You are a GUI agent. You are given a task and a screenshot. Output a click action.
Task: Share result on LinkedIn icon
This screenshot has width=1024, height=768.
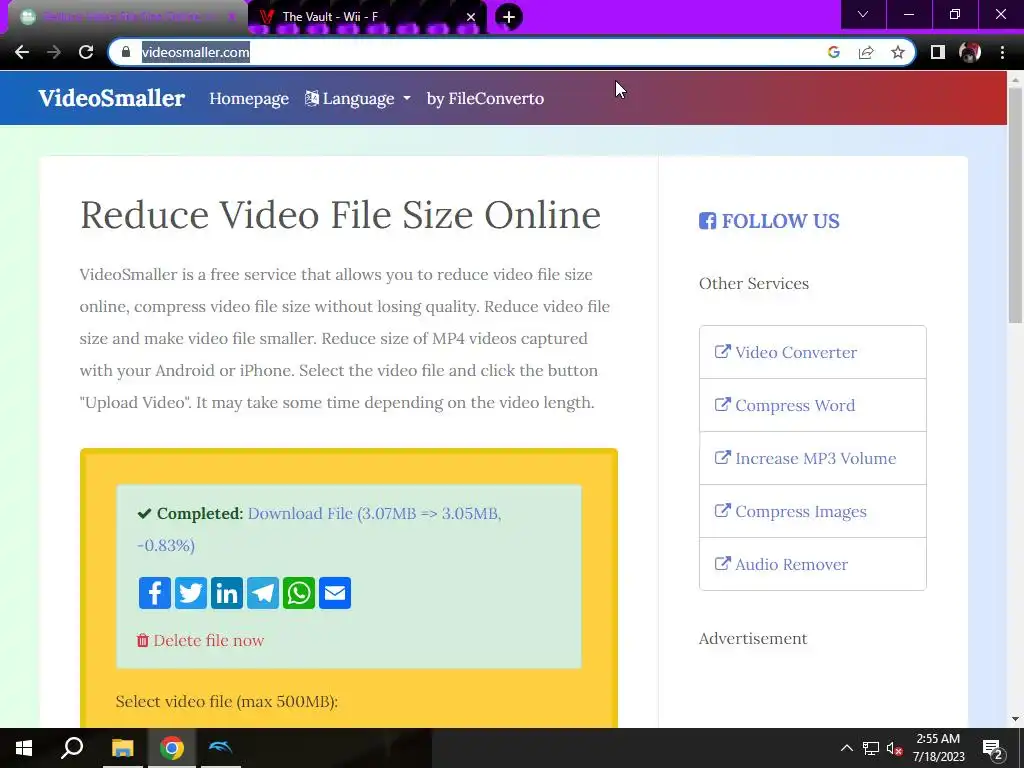[227, 593]
